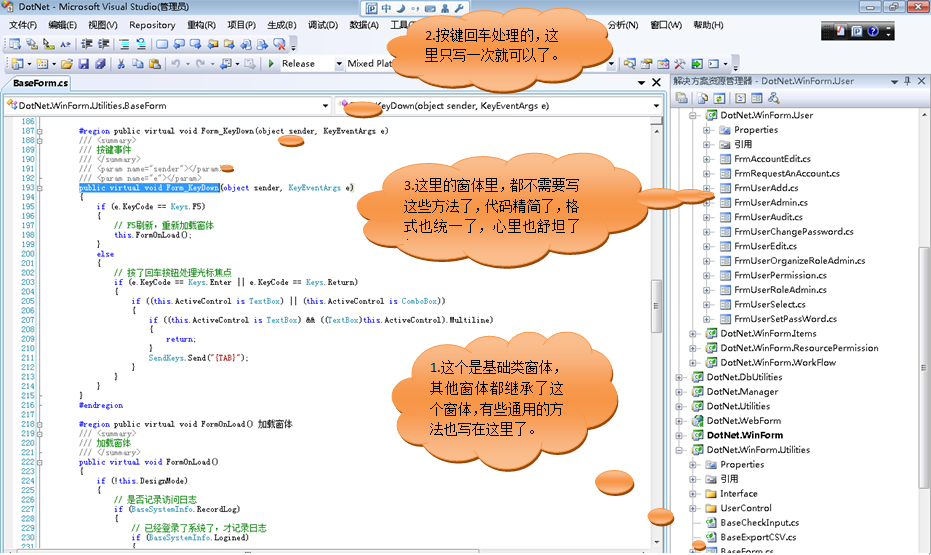Expand the FrmUserAdd.cs file node
Image resolution: width=931 pixels, height=555 pixels.
click(x=707, y=188)
